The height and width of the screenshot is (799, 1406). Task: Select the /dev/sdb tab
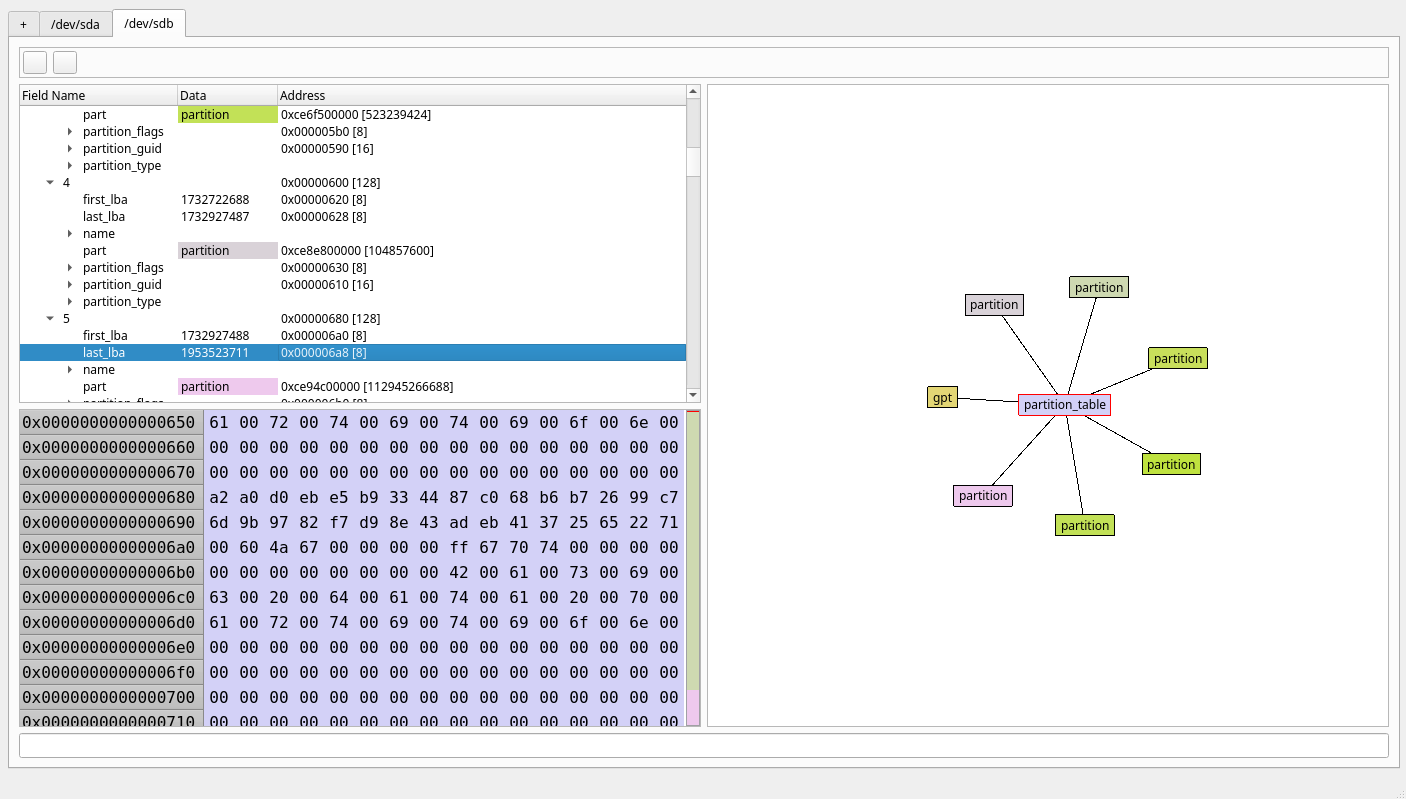[x=149, y=23]
